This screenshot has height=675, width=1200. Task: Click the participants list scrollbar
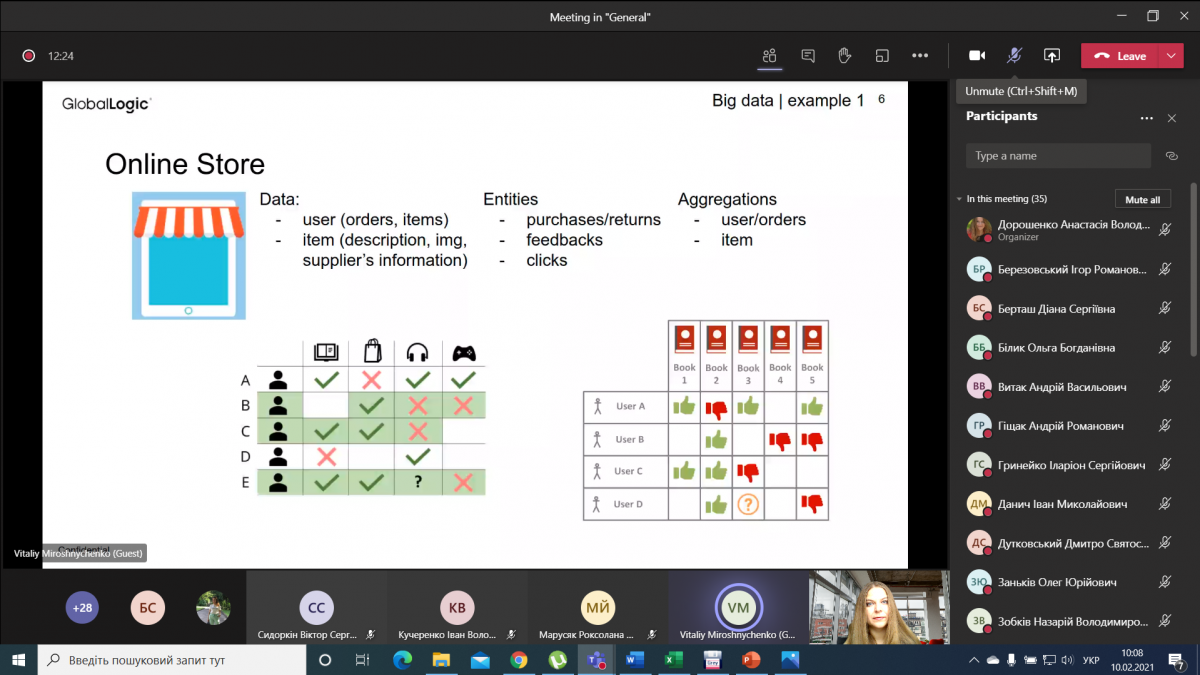pos(1193,270)
